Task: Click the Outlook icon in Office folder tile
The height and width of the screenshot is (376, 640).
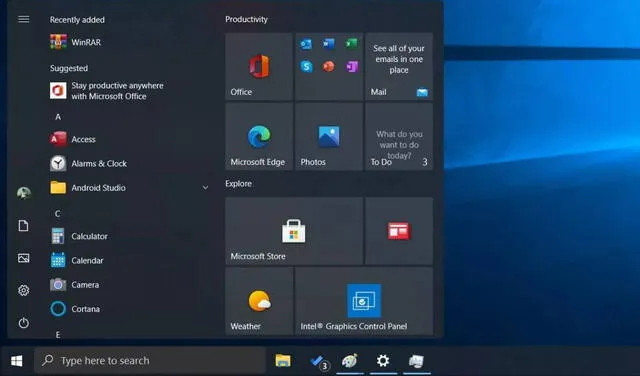Action: click(306, 44)
